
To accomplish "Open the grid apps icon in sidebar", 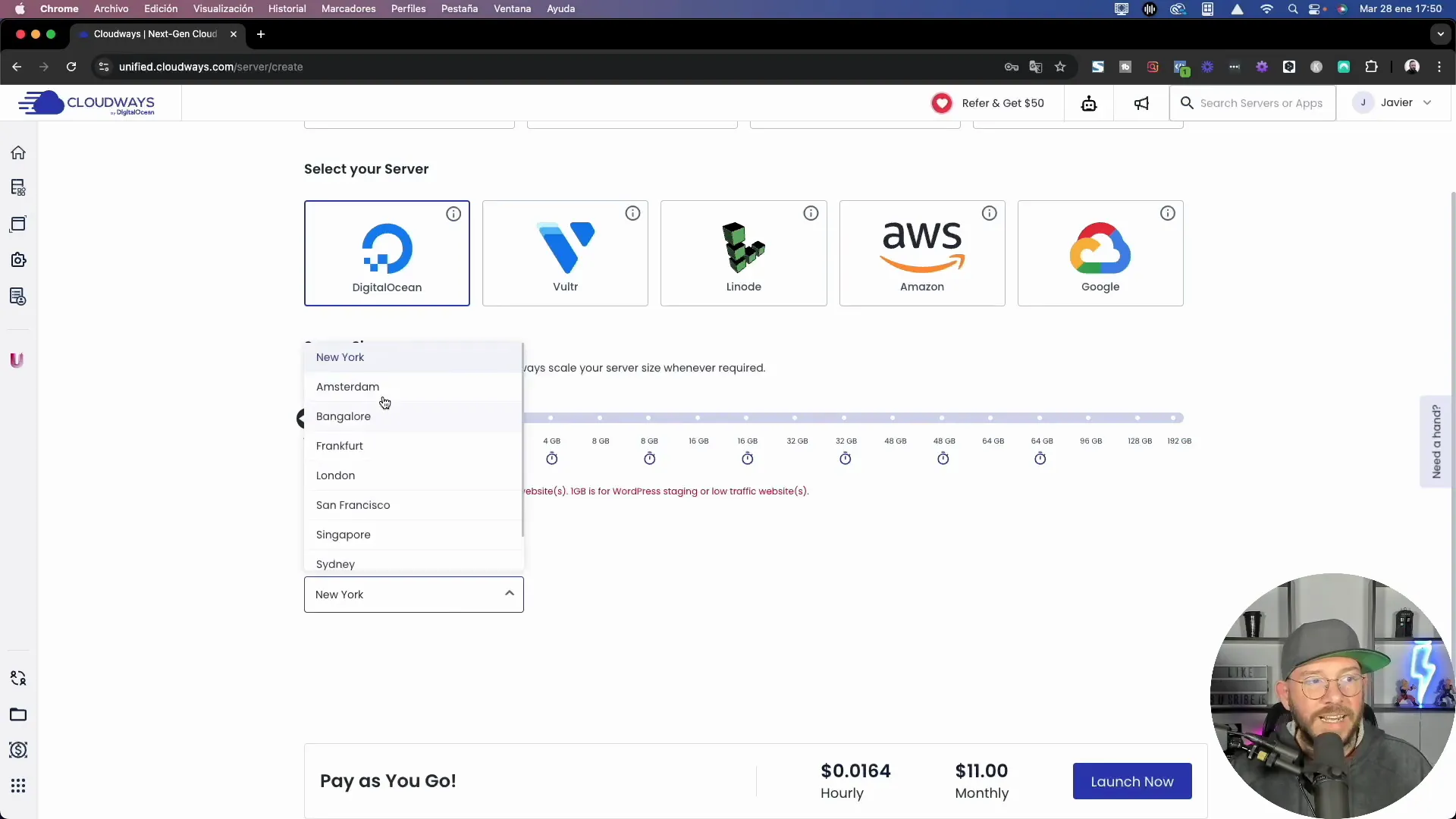I will pos(18,786).
